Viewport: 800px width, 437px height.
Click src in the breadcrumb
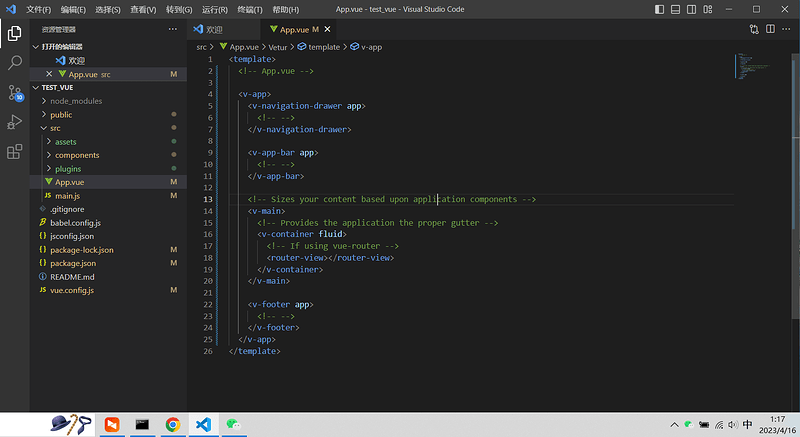202,47
